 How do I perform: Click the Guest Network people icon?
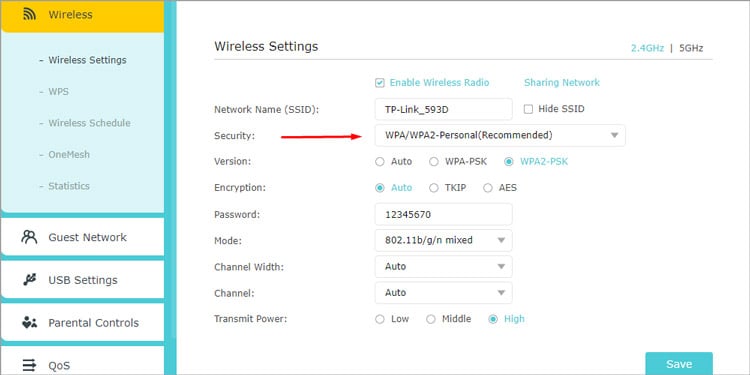tap(29, 237)
